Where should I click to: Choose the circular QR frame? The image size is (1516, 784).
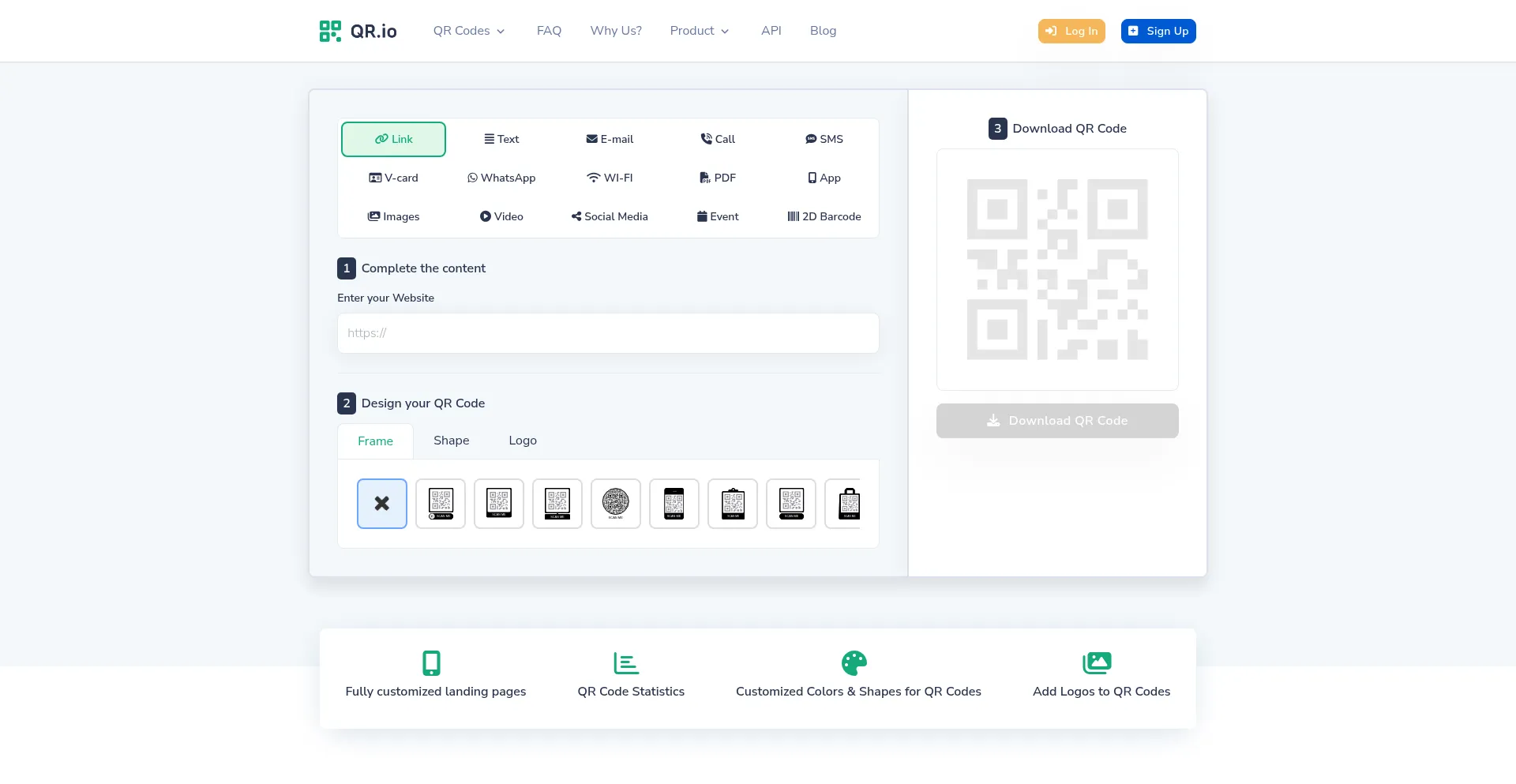tap(616, 504)
